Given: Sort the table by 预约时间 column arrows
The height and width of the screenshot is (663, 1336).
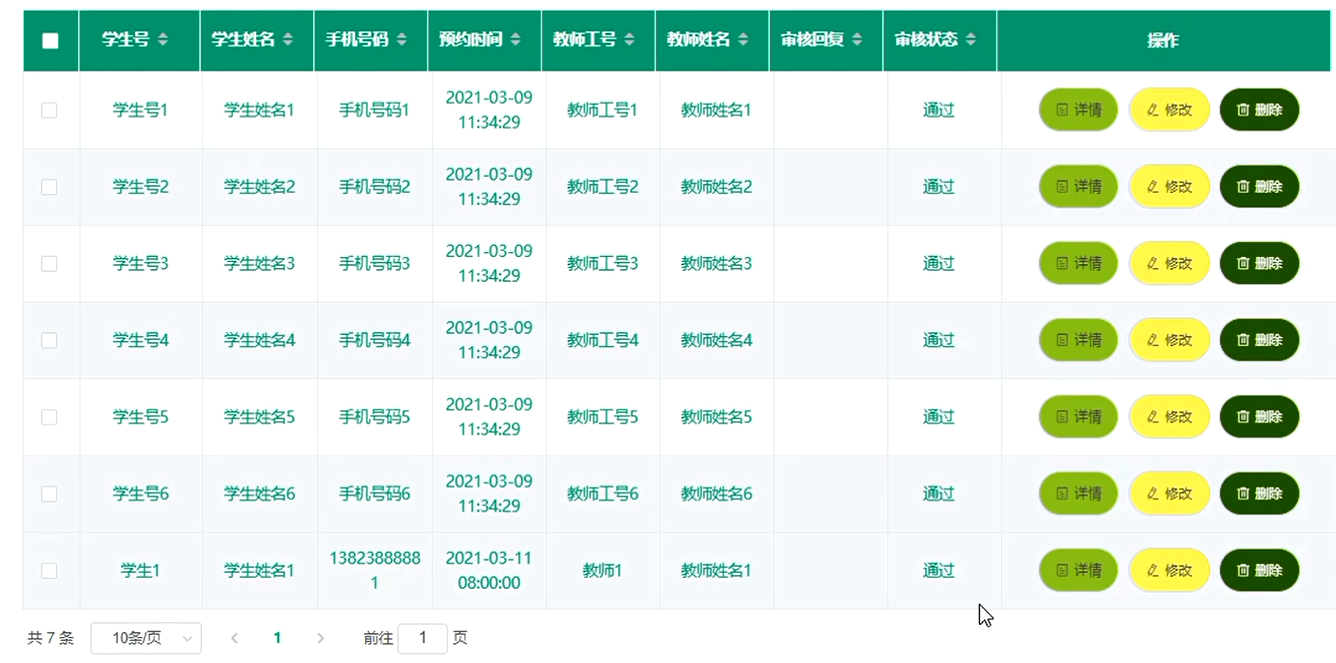Looking at the screenshot, I should [x=516, y=40].
